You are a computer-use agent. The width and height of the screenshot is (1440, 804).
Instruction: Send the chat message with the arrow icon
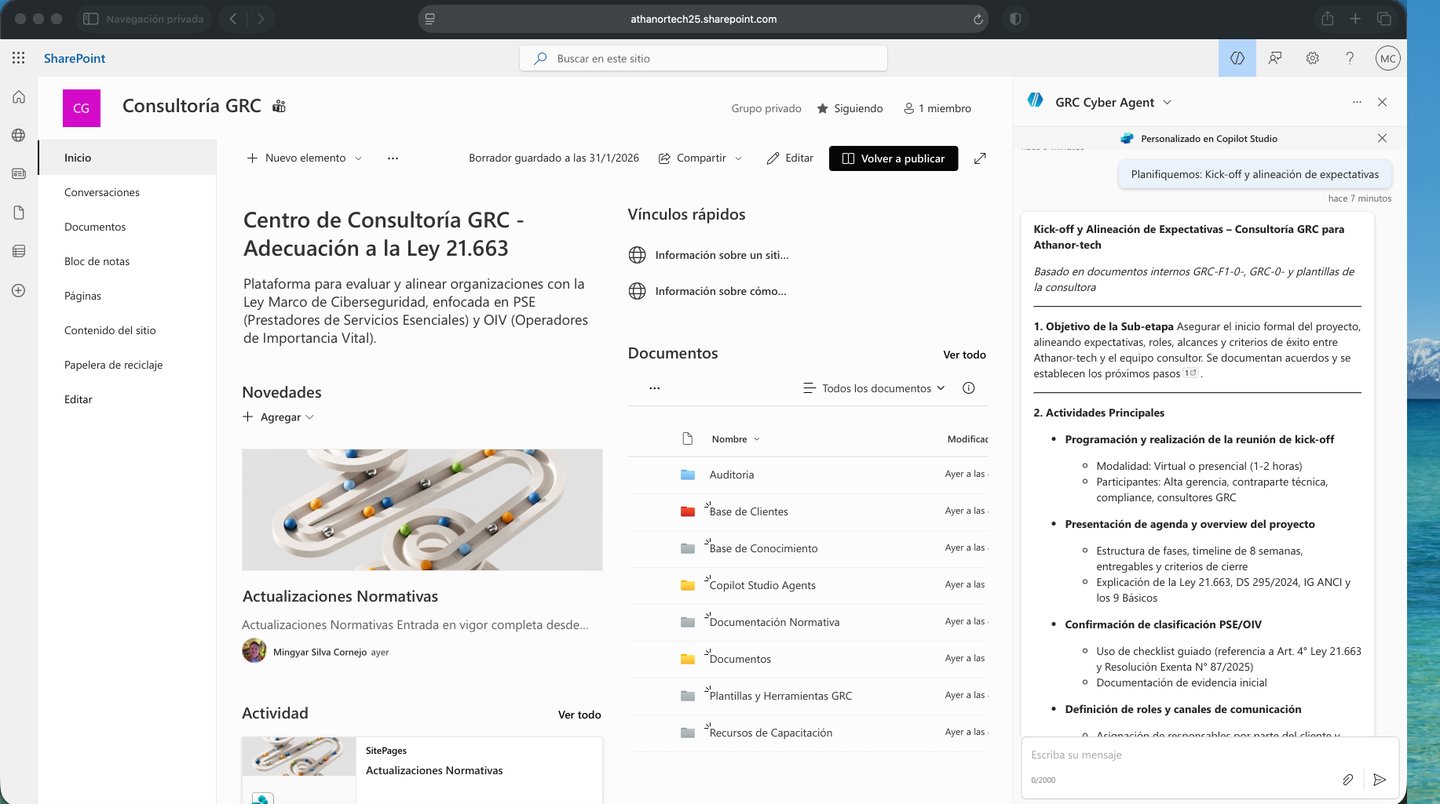pyautogui.click(x=1380, y=779)
